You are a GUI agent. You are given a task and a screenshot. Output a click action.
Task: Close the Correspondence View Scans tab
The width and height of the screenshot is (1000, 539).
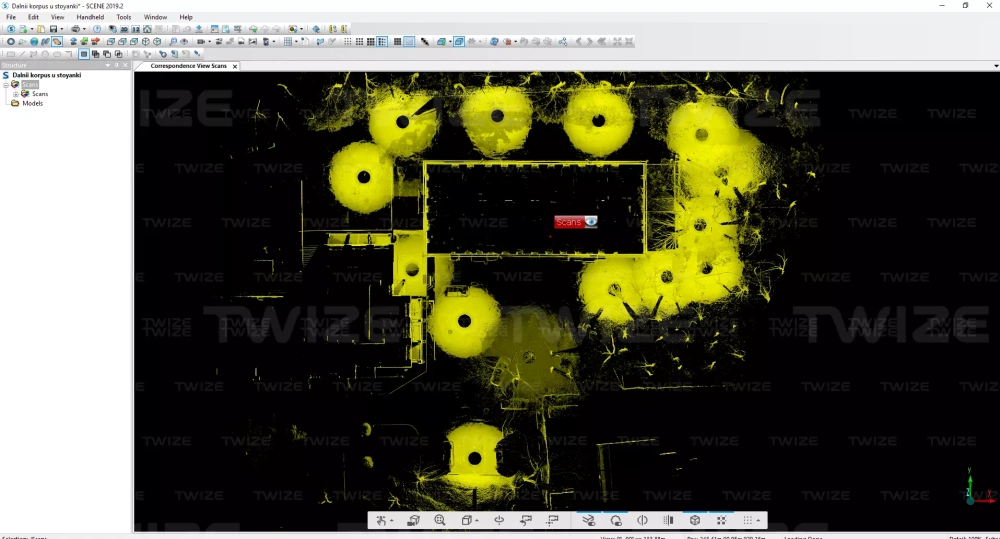tap(235, 66)
